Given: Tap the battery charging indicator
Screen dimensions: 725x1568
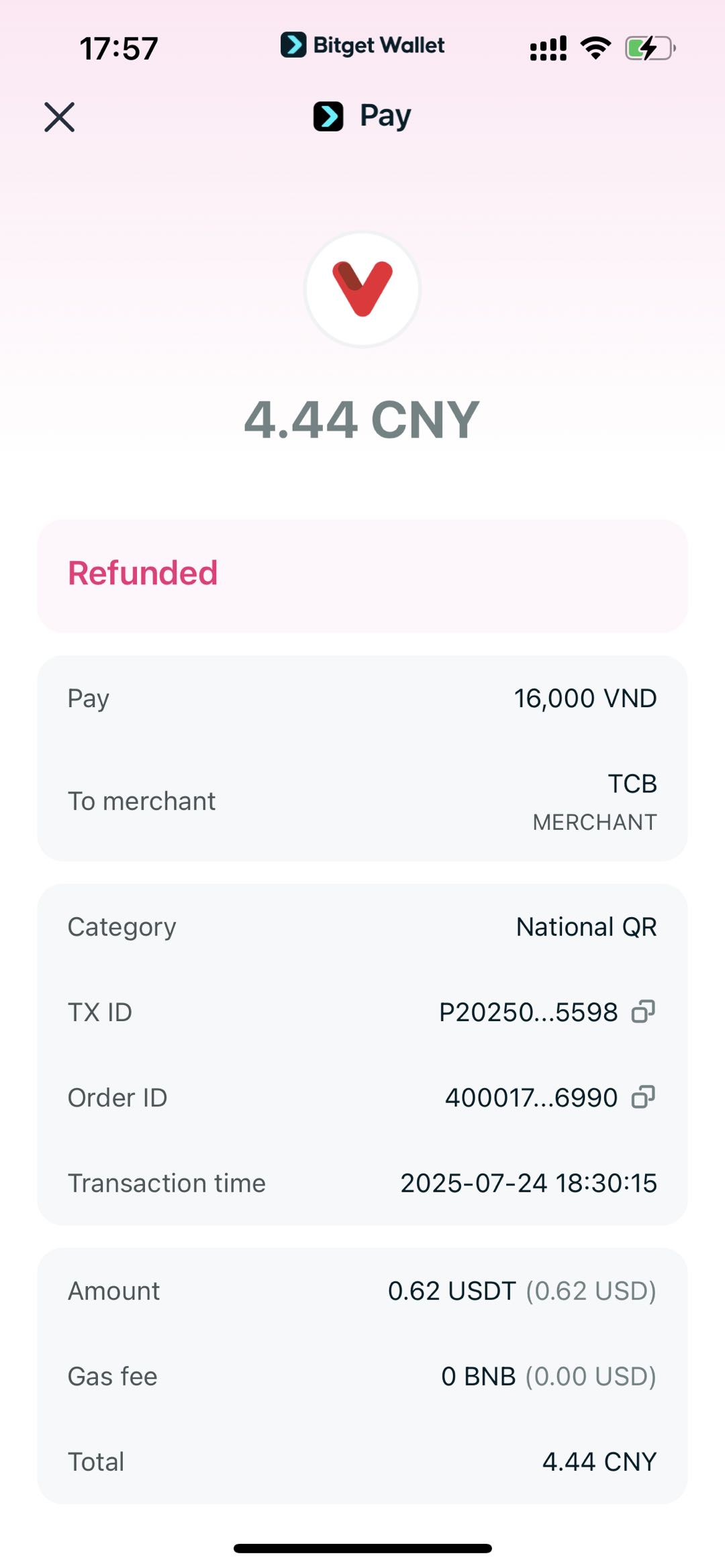Looking at the screenshot, I should pos(649,48).
